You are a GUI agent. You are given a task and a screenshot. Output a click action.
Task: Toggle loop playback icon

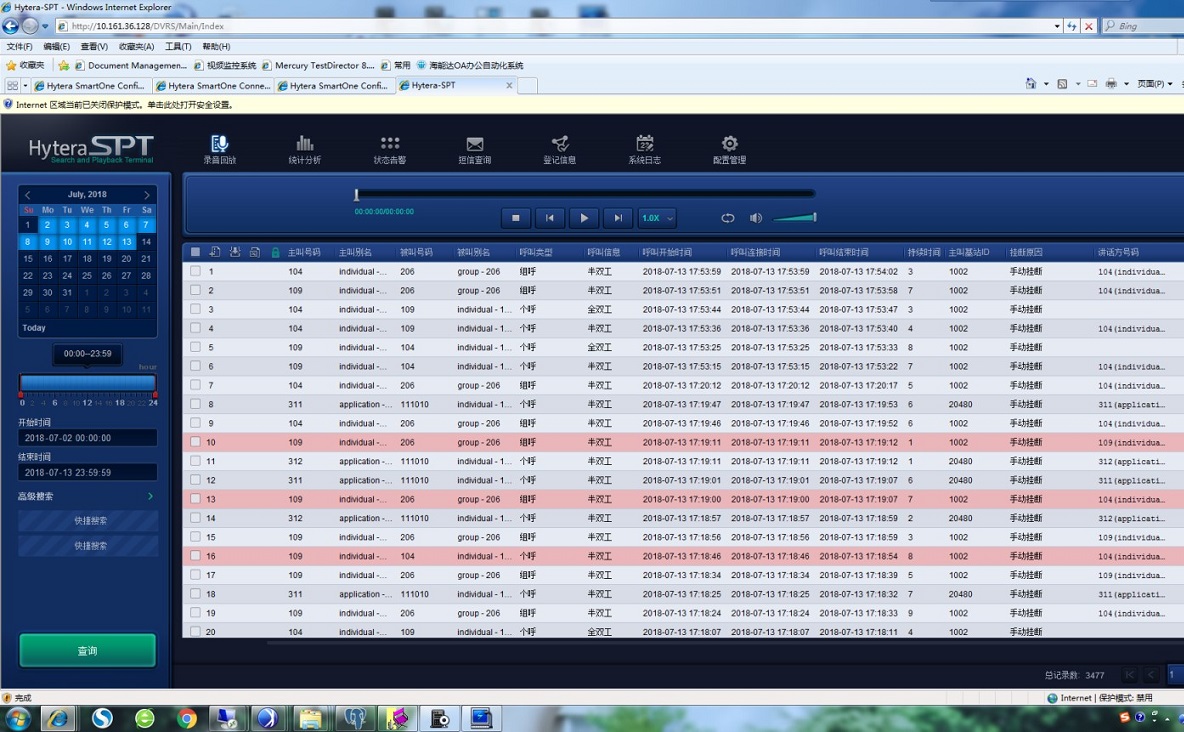[727, 218]
